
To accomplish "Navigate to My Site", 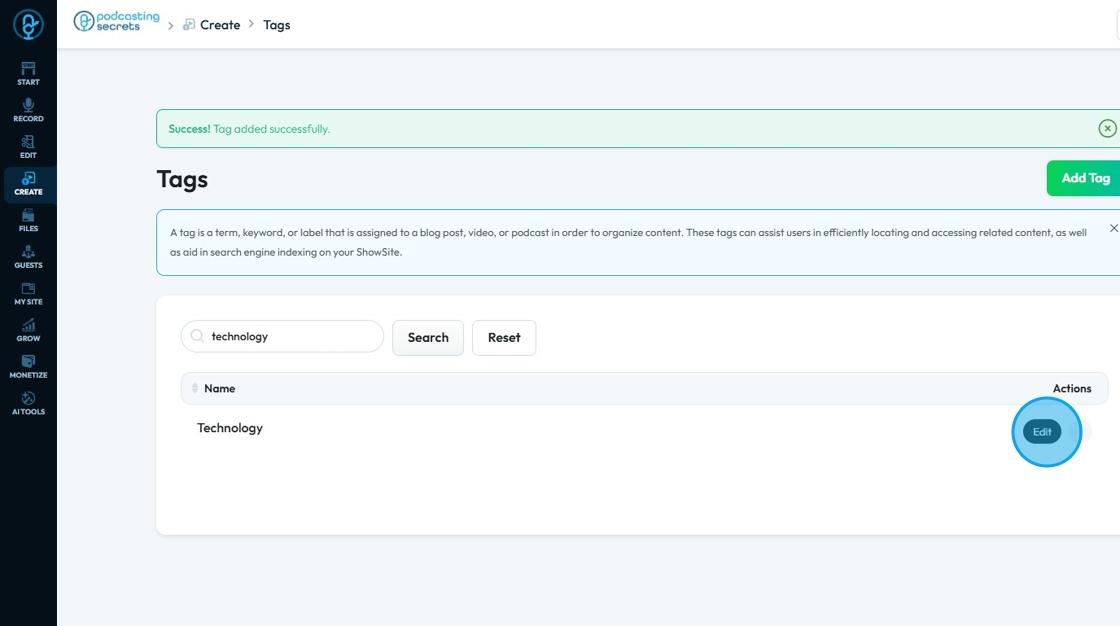I will [x=28, y=293].
